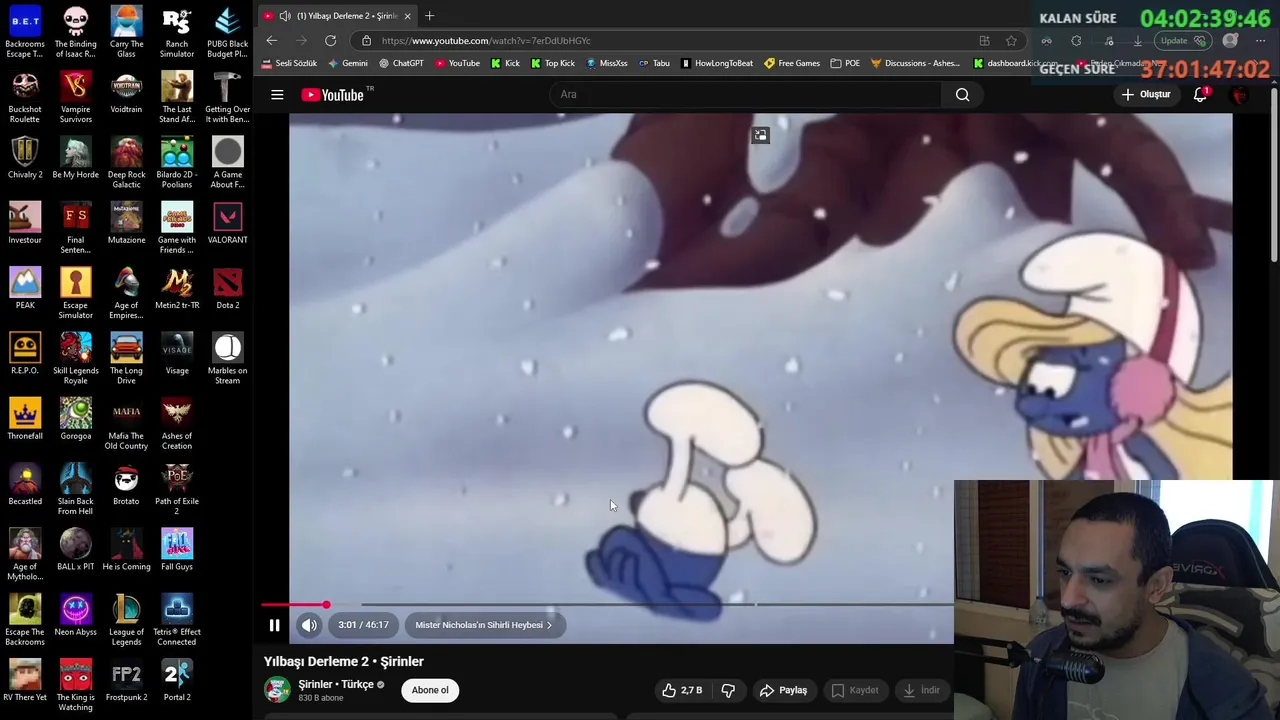Reload the browser page

pos(331,40)
